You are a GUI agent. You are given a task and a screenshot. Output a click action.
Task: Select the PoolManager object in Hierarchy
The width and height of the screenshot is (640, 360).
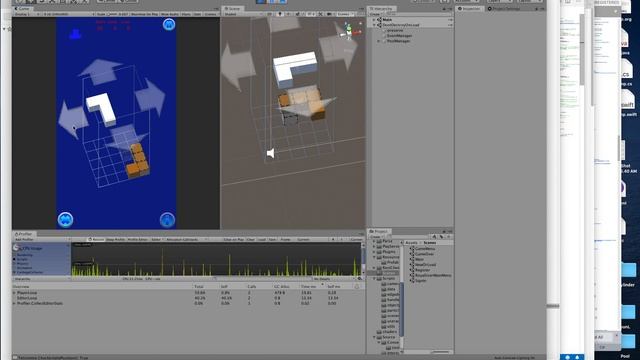(x=398, y=41)
